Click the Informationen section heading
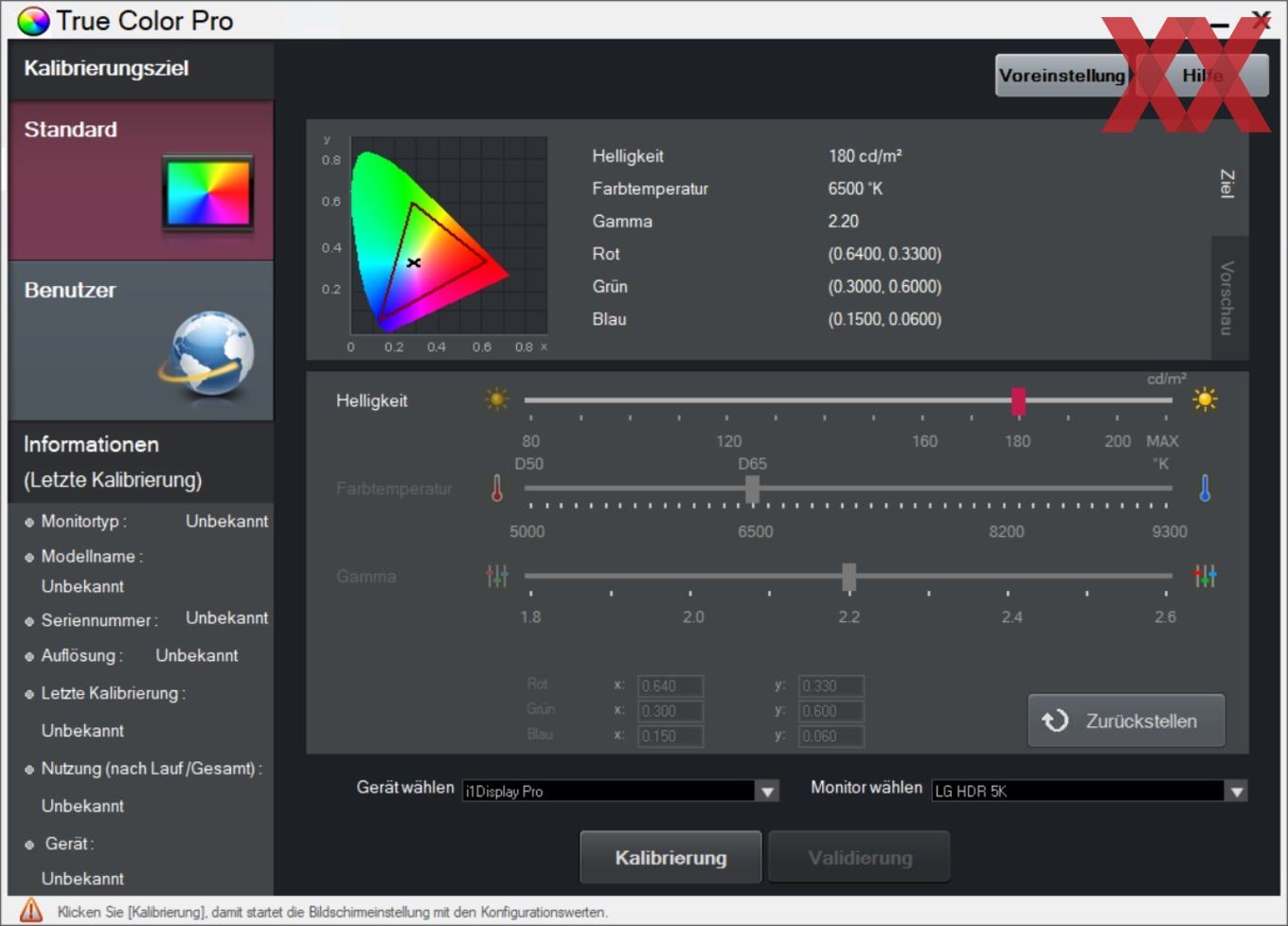 coord(91,444)
